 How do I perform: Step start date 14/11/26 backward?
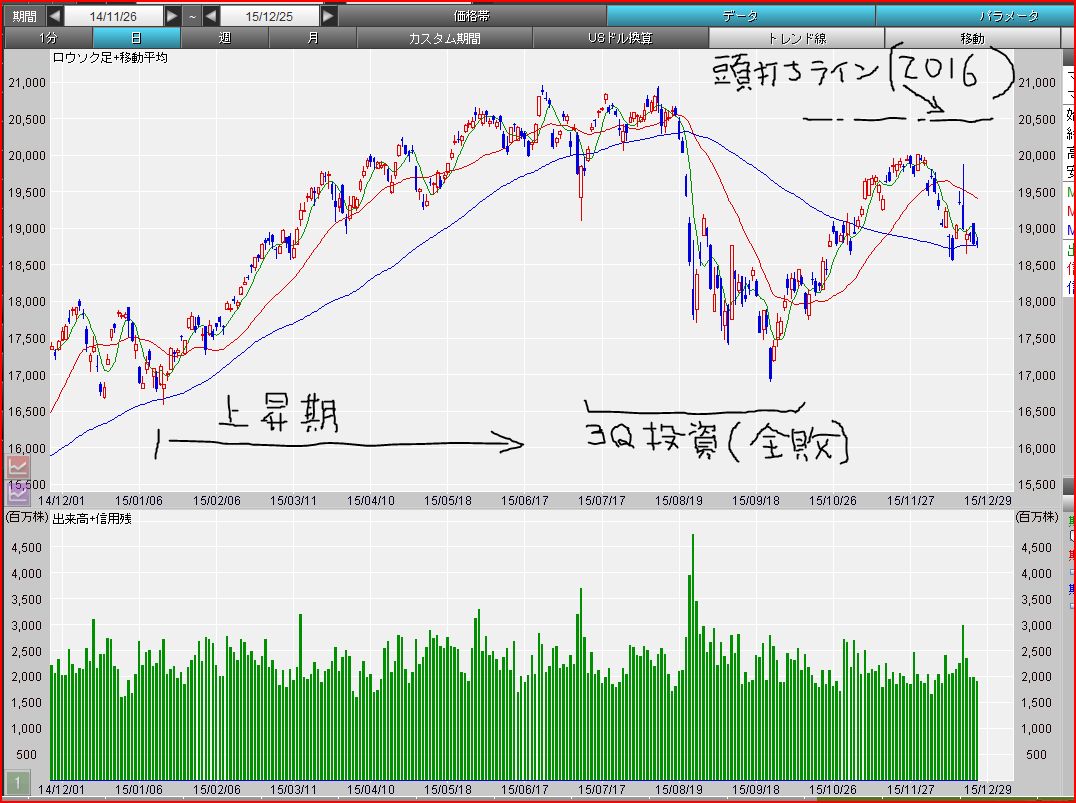[x=55, y=16]
